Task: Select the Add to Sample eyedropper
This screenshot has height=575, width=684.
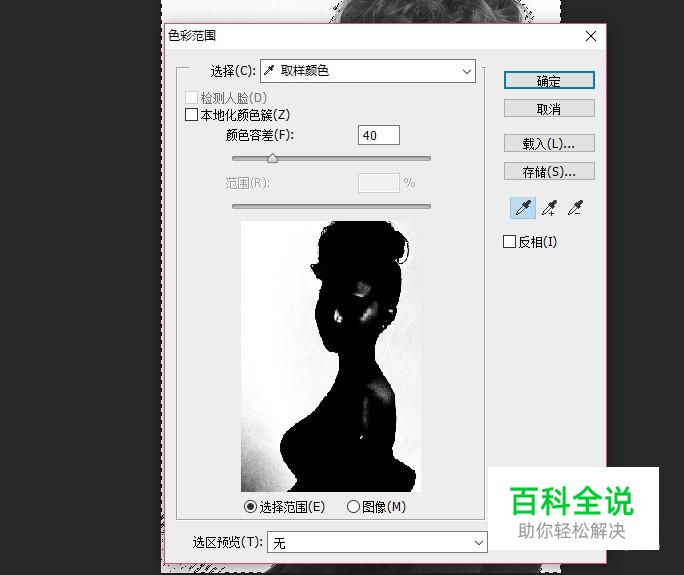Action: pyautogui.click(x=549, y=208)
